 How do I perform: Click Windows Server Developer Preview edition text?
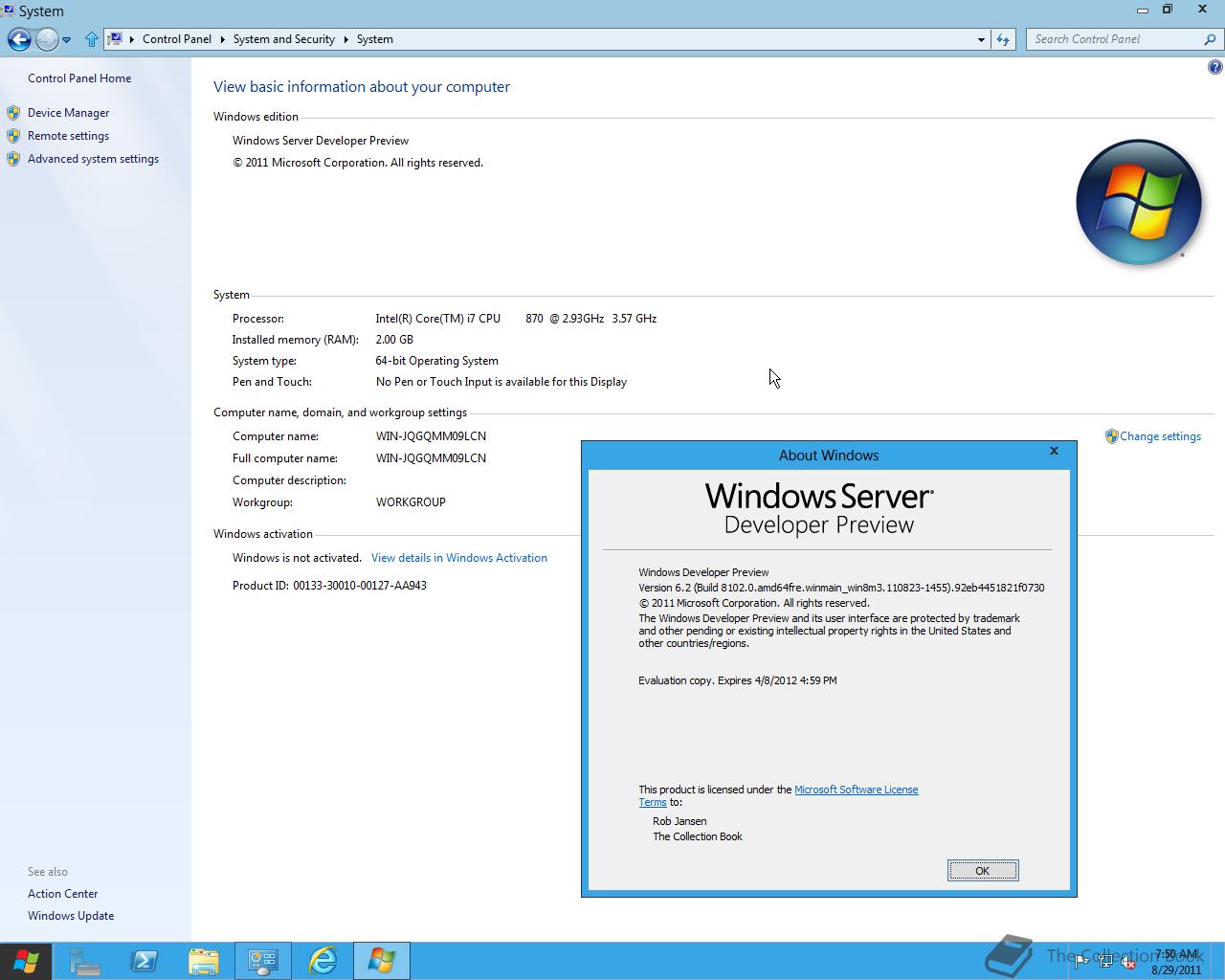point(321,141)
